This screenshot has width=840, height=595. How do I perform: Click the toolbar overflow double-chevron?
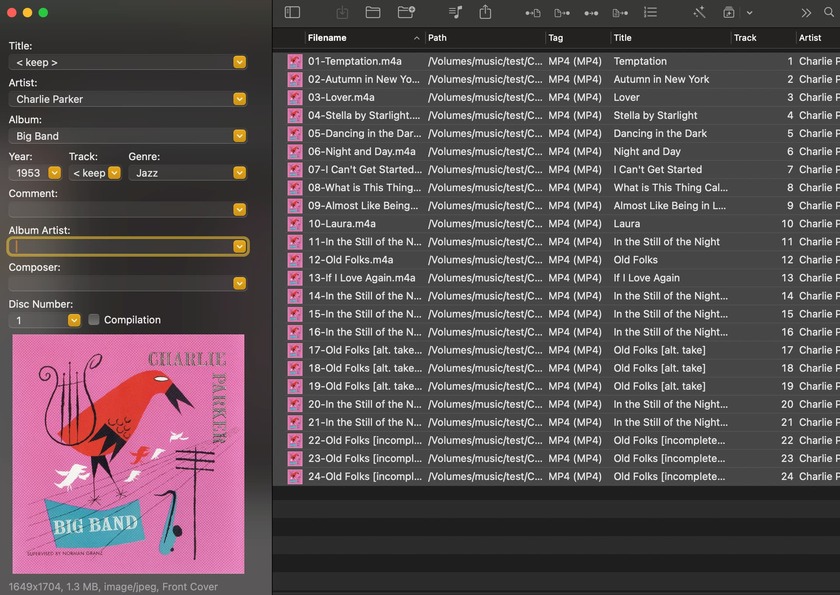pyautogui.click(x=806, y=12)
